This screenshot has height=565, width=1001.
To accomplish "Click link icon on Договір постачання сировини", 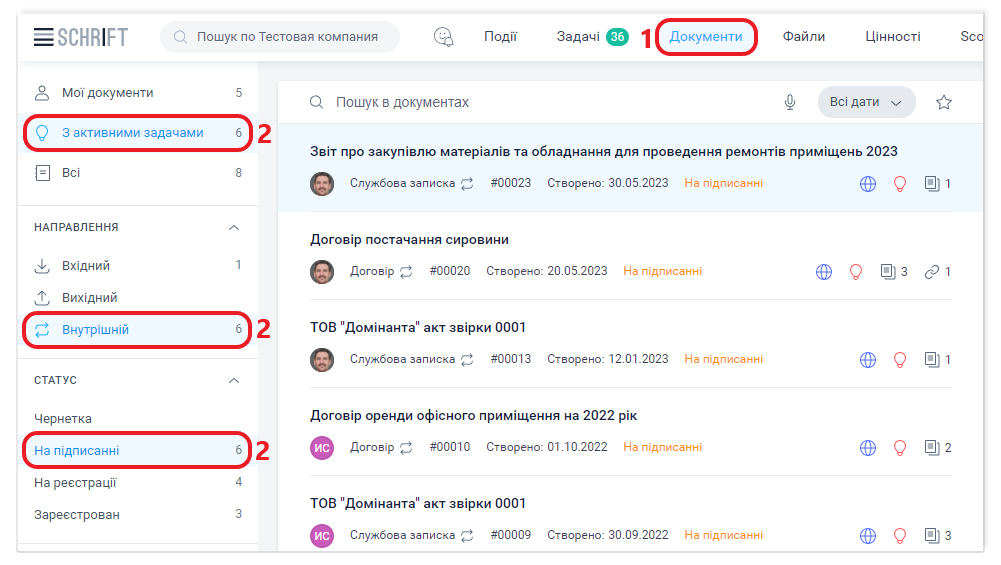I will pyautogui.click(x=932, y=272).
